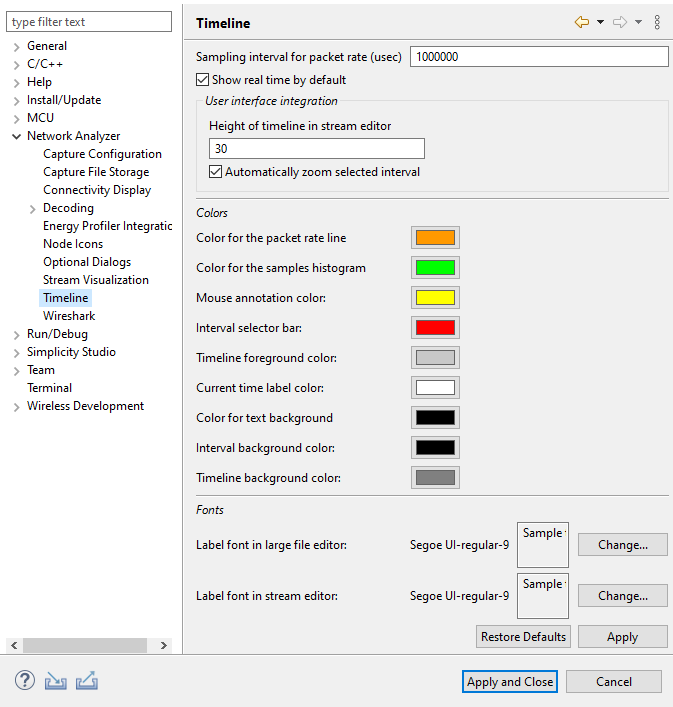The width and height of the screenshot is (673, 707).
Task: Open Optional Dialogs preference page
Action: pos(87,262)
